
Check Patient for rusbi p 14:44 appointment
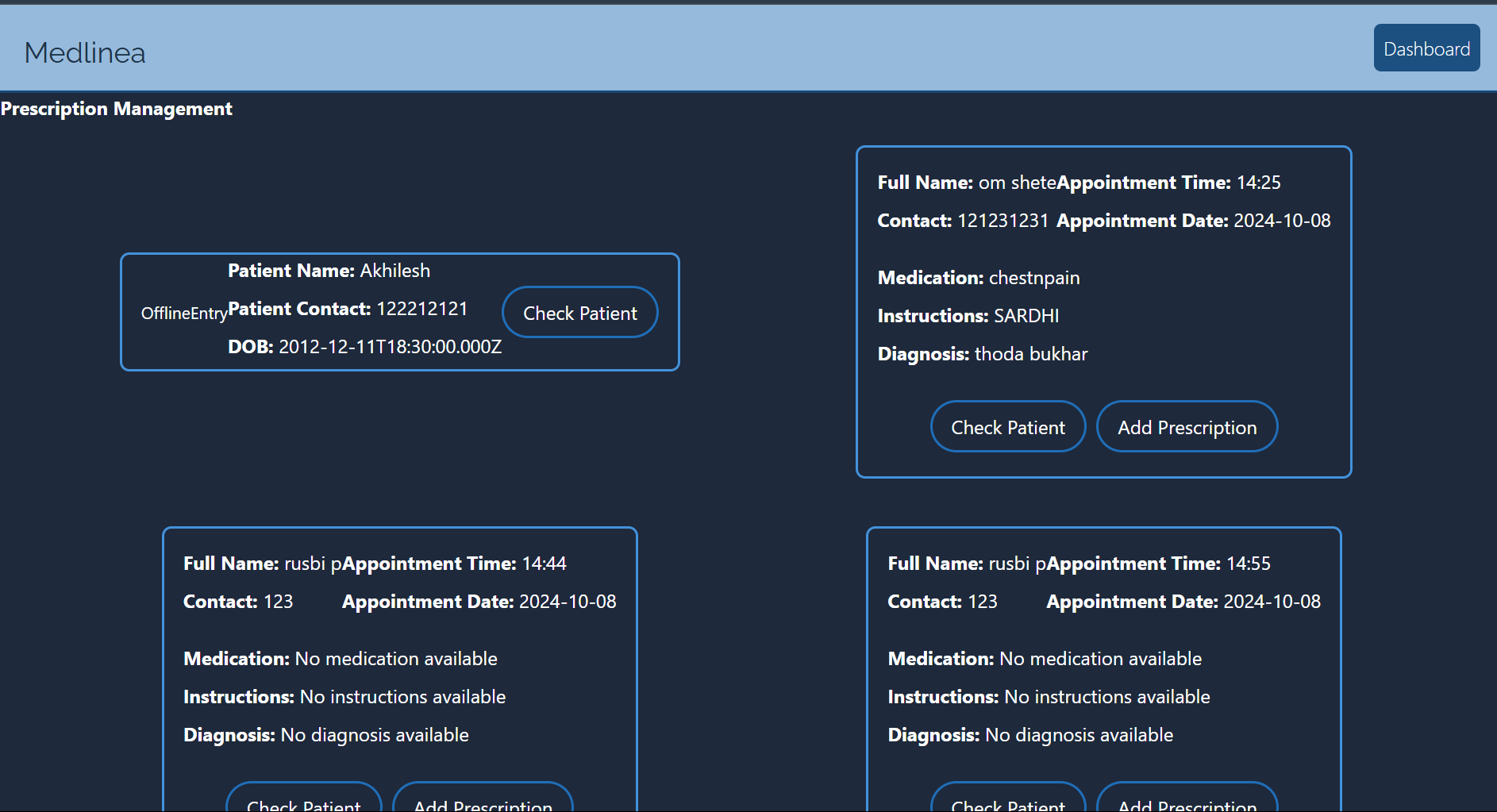point(304,798)
